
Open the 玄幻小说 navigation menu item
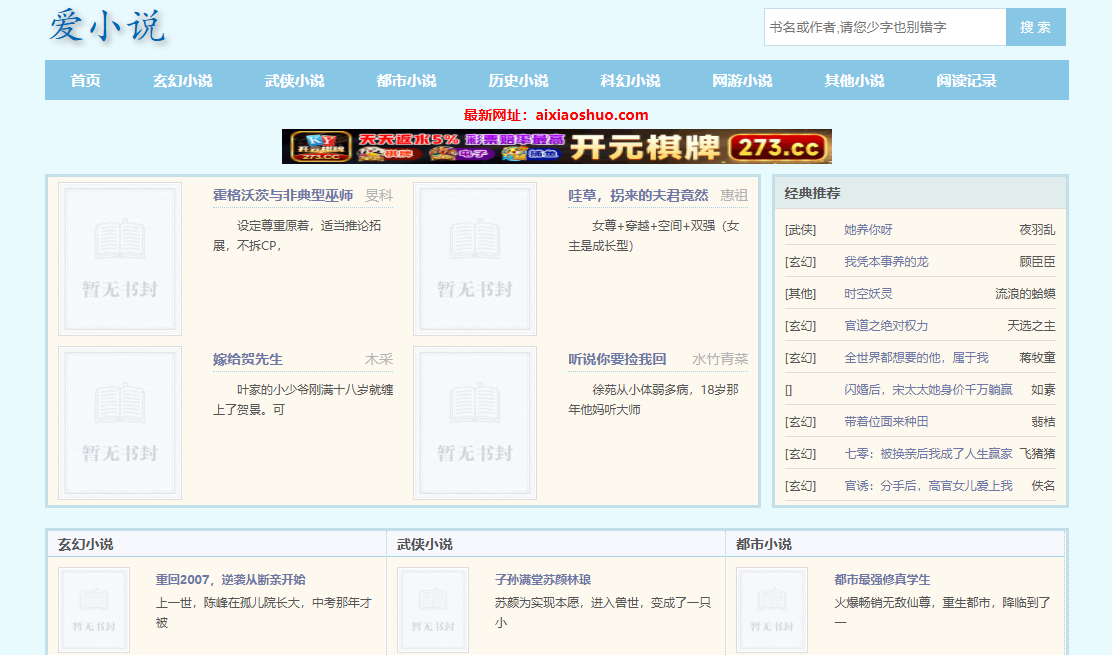pos(182,81)
